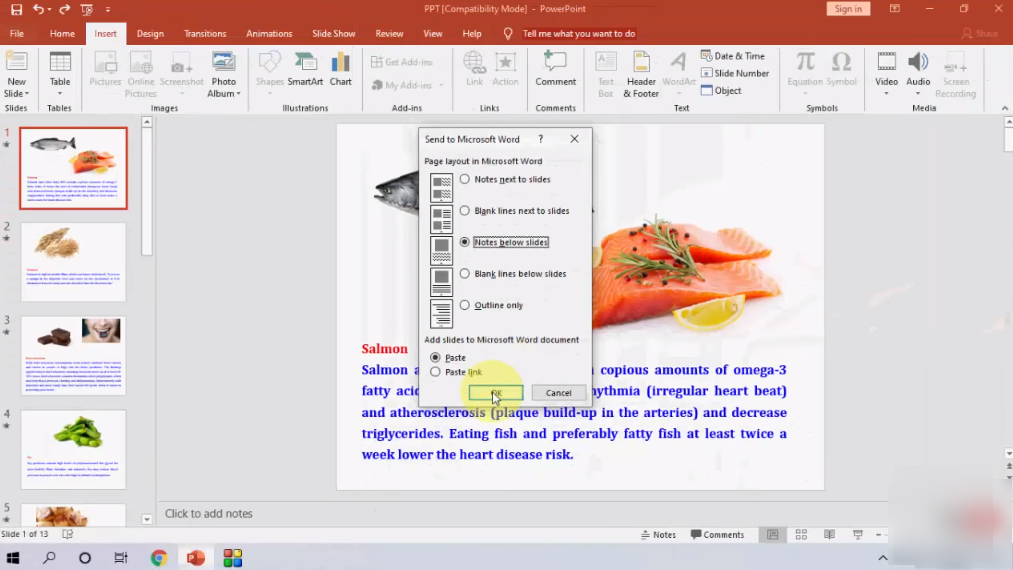1013x570 pixels.
Task: Switch to Slide Sorter view
Action: (801, 534)
